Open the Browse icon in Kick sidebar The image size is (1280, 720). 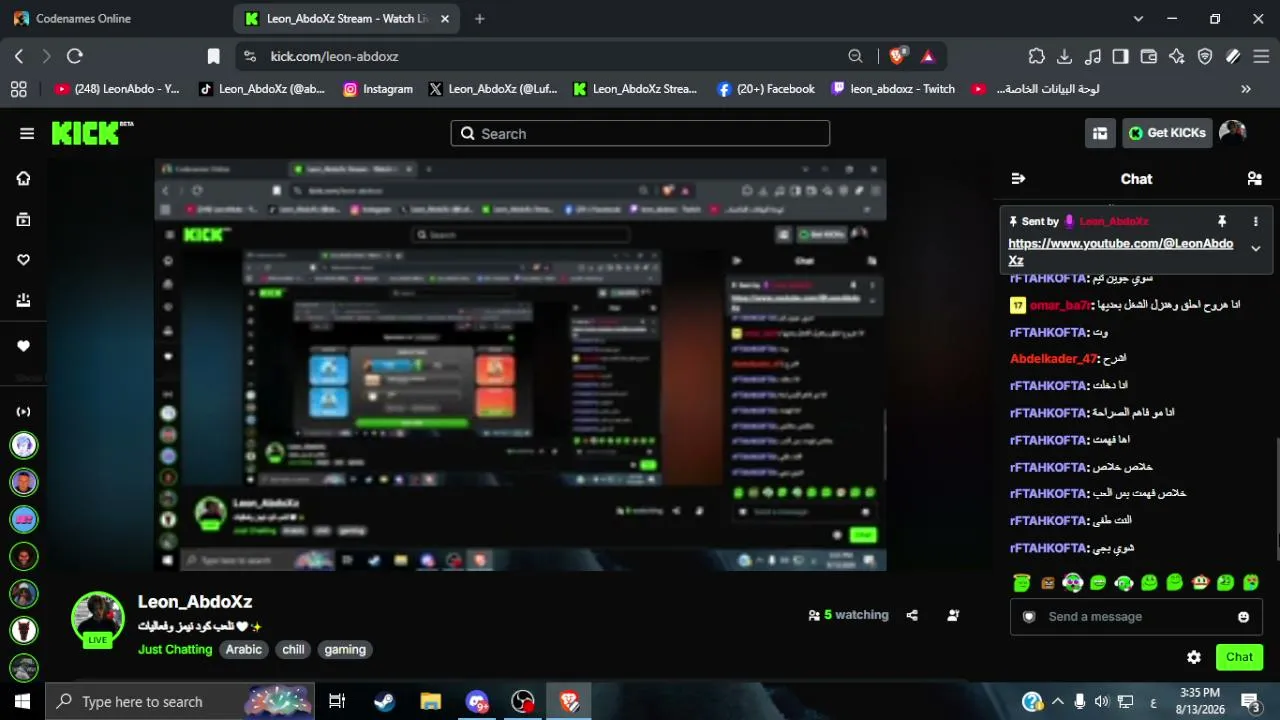click(x=23, y=219)
